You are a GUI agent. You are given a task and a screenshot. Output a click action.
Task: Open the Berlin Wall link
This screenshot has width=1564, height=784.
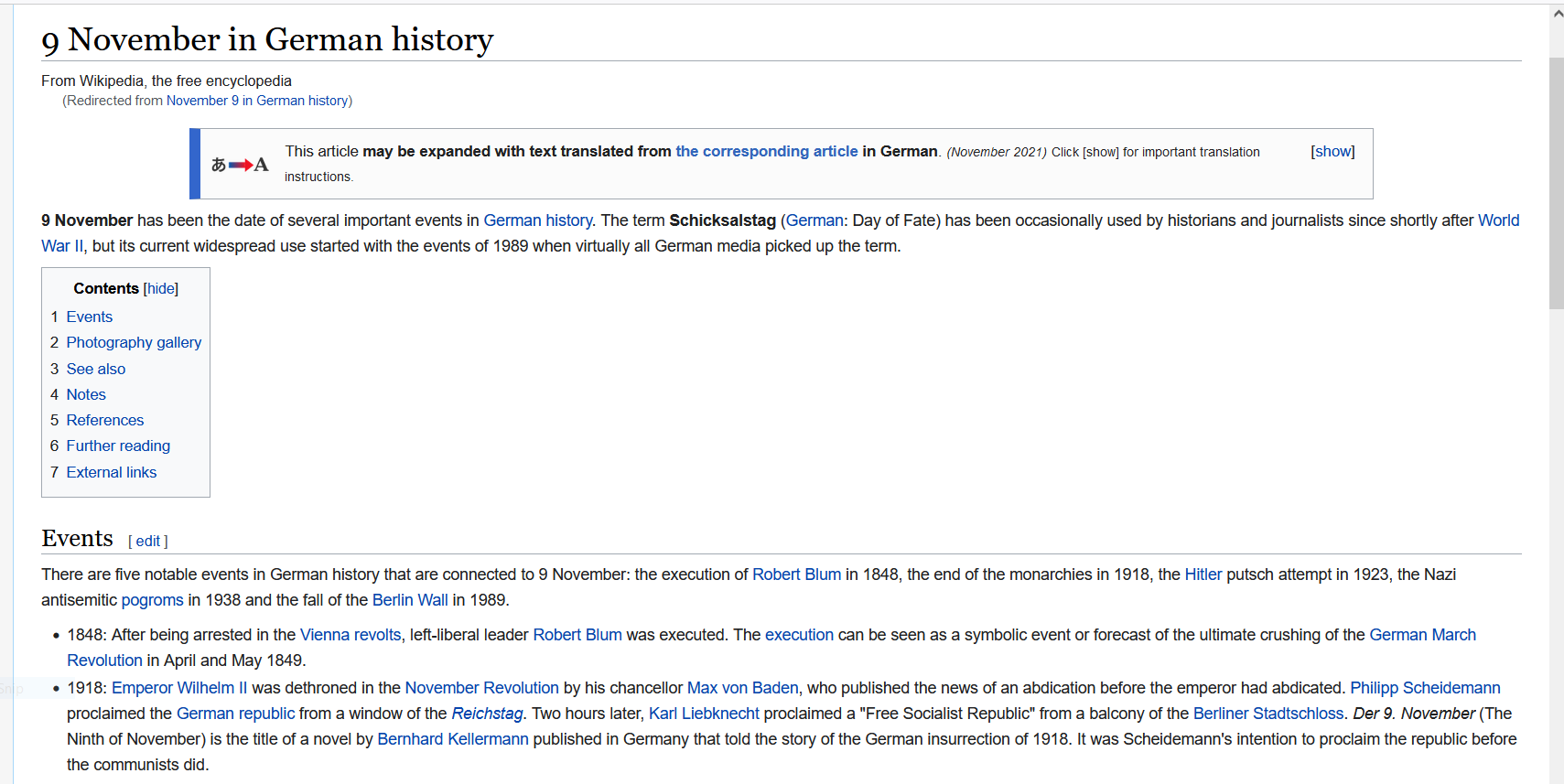point(410,600)
